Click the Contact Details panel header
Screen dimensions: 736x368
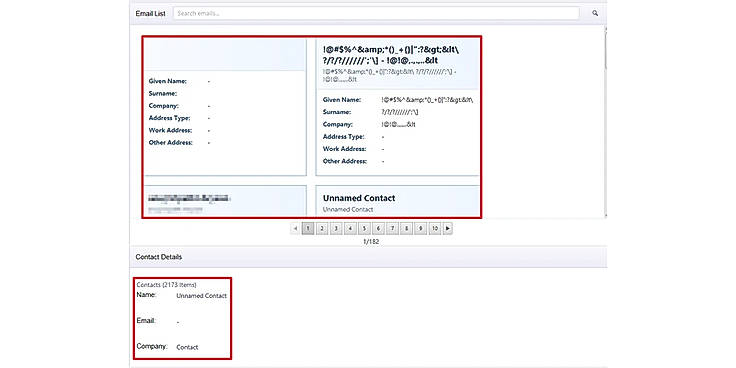pyautogui.click(x=368, y=257)
